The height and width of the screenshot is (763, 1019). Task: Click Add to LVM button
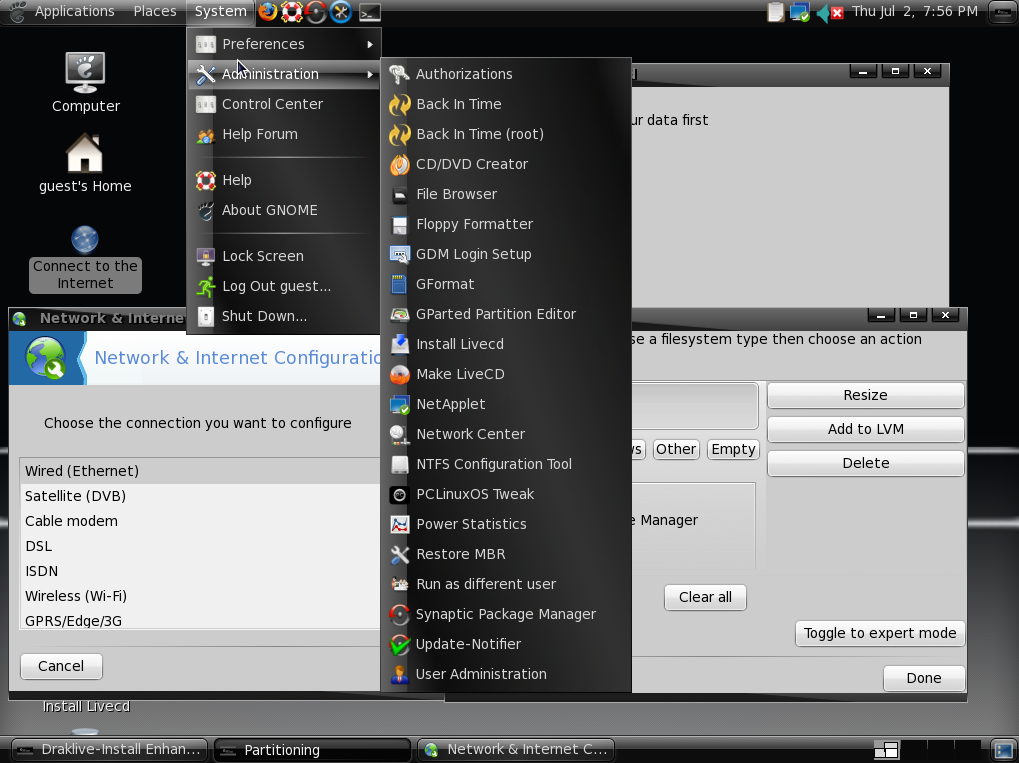[x=866, y=429]
